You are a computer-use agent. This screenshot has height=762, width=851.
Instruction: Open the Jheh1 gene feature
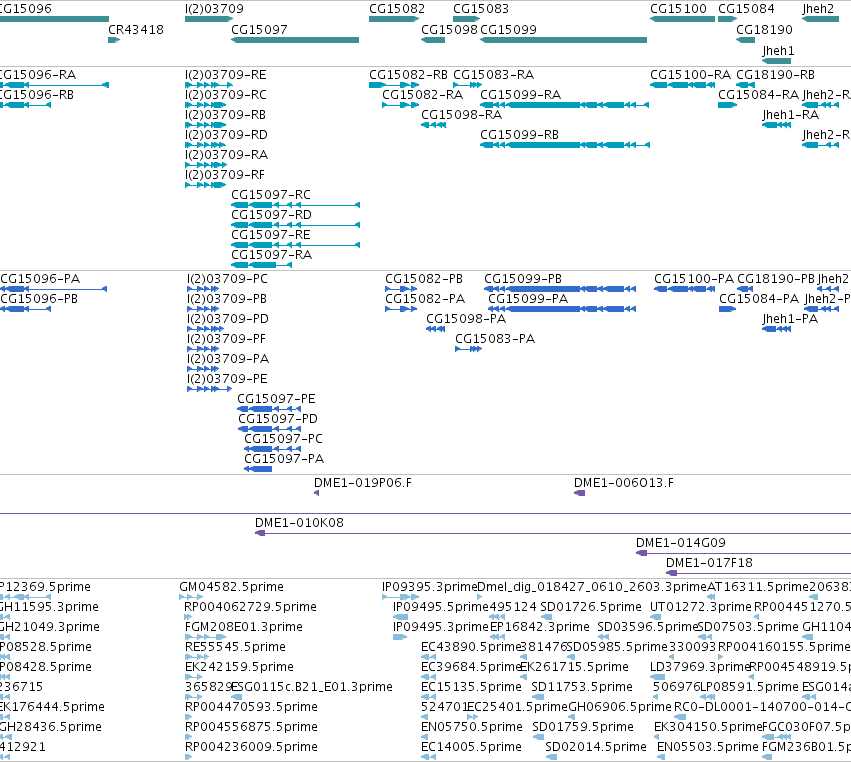777,61
